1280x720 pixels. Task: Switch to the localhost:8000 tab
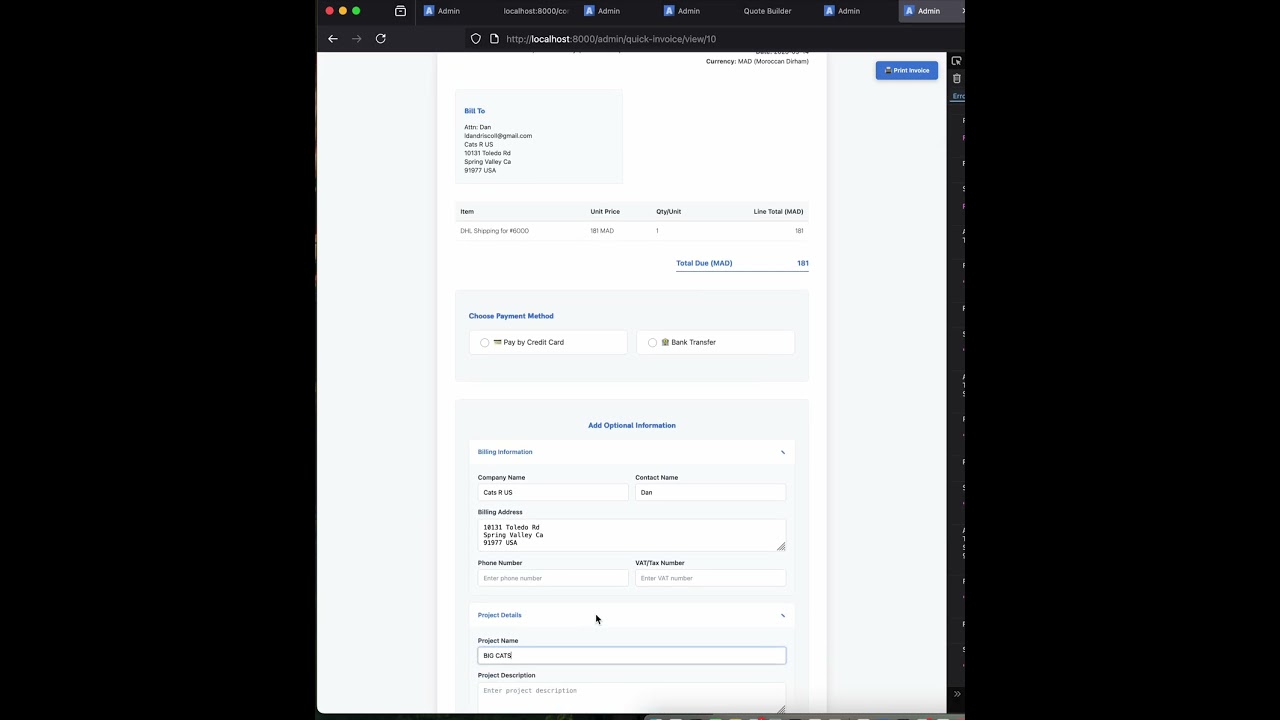coord(536,11)
